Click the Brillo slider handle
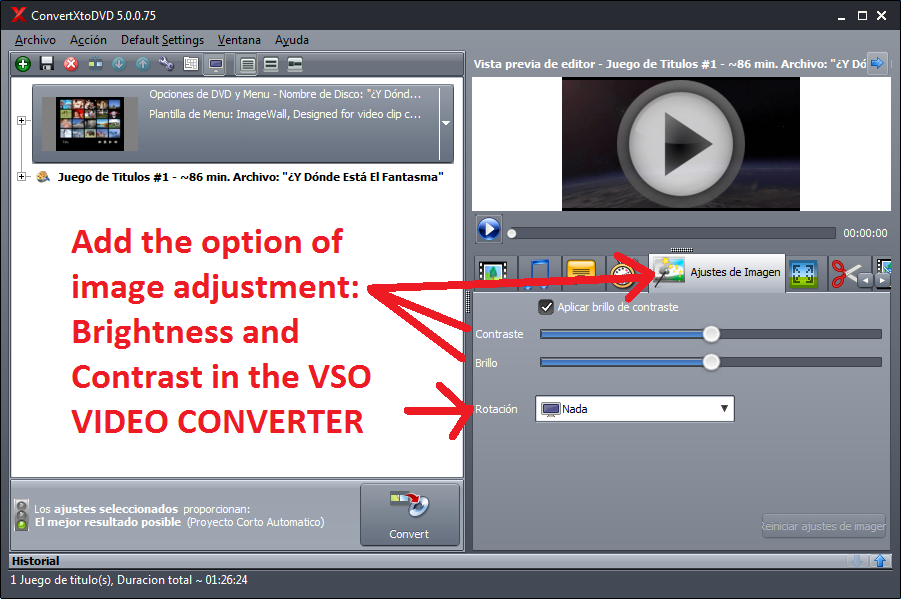 pos(711,362)
